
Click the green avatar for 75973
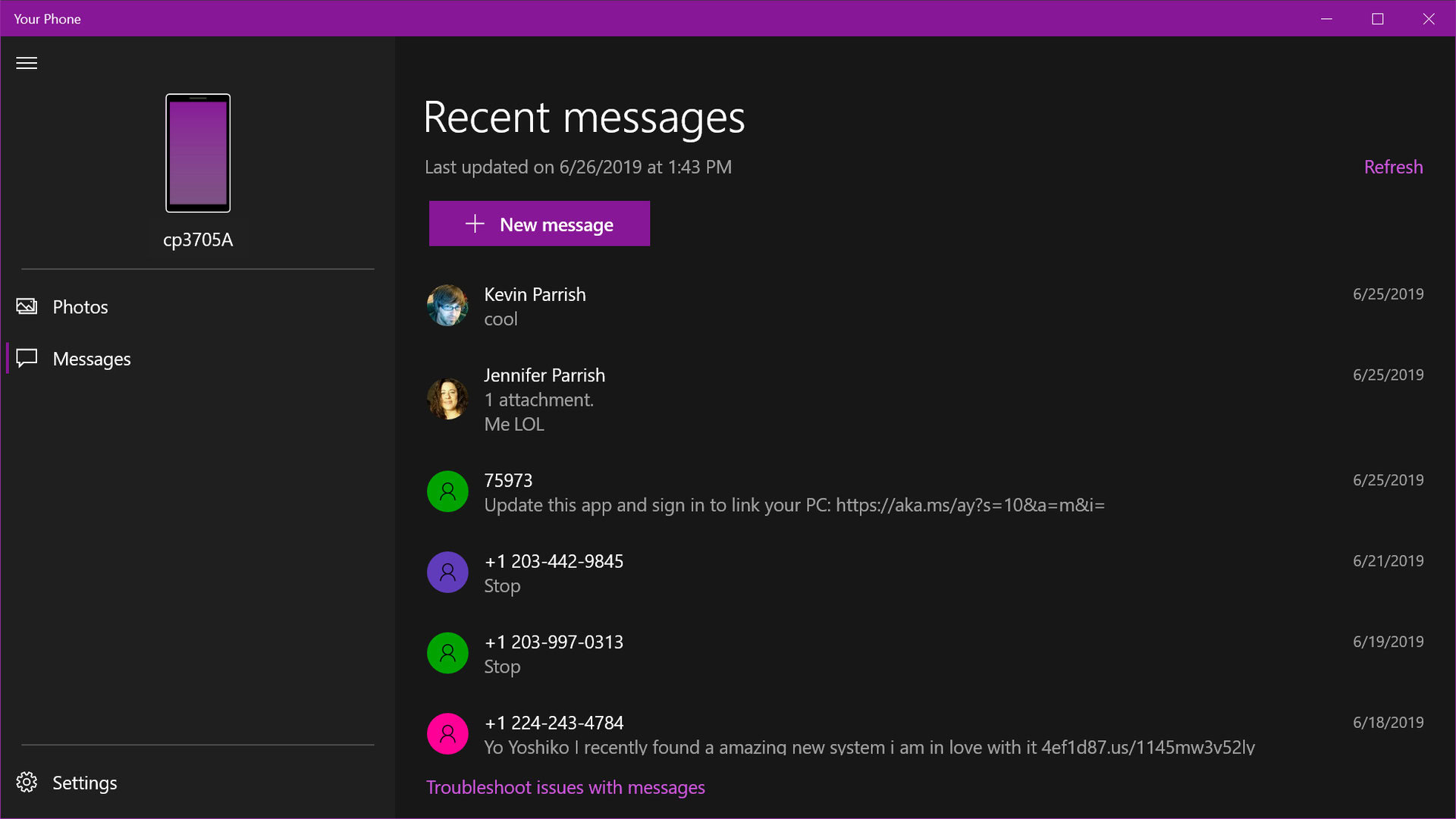(447, 491)
